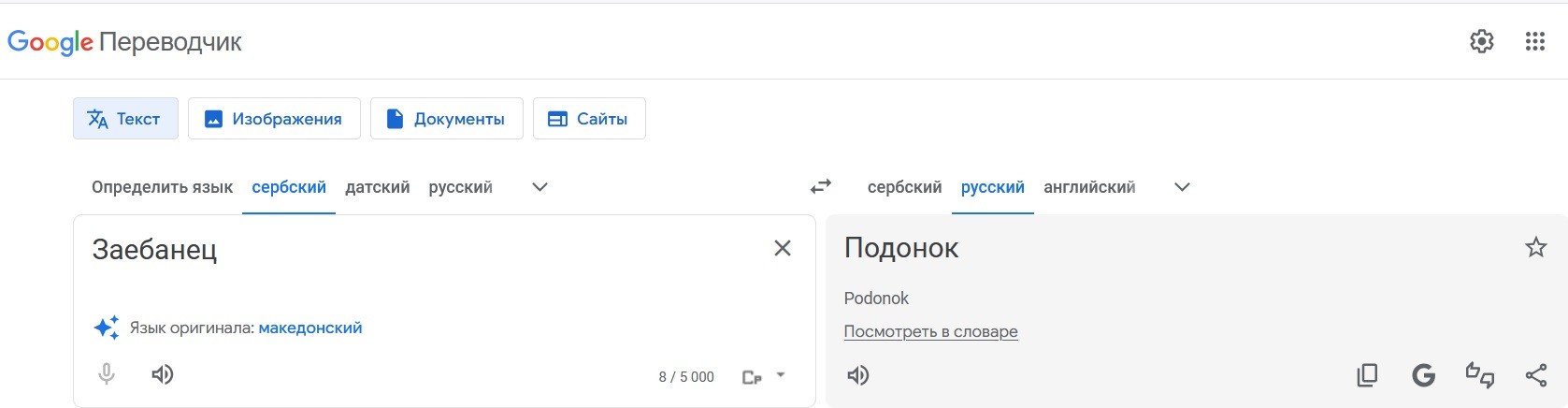Rate this translation feedback icon
Image resolution: width=1568 pixels, height=408 pixels.
pyautogui.click(x=1479, y=376)
